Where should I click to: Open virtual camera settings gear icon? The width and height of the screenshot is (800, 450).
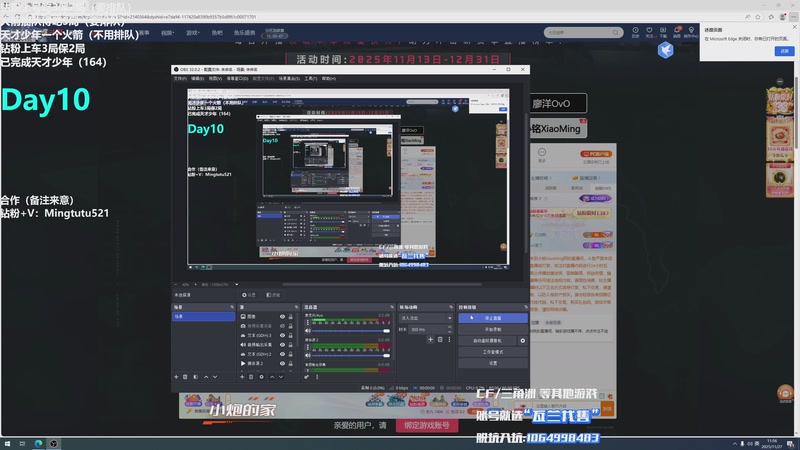(x=522, y=340)
